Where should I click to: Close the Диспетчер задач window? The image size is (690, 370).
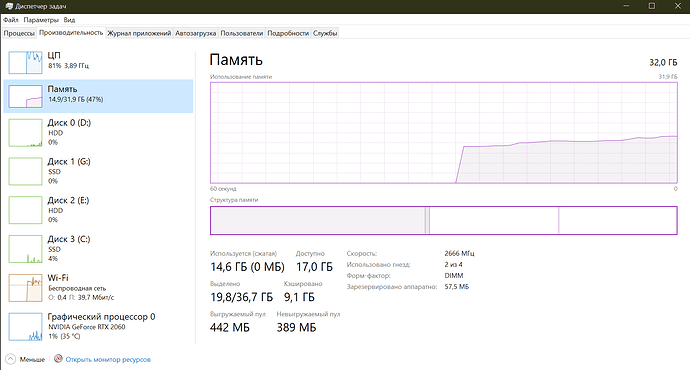click(678, 6)
